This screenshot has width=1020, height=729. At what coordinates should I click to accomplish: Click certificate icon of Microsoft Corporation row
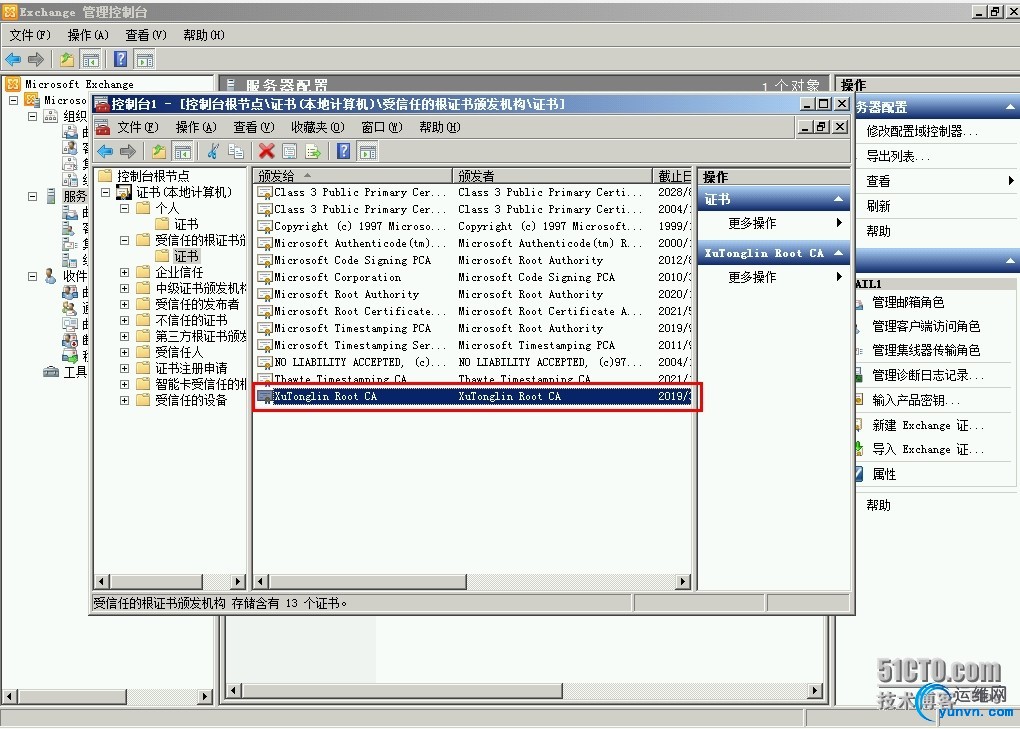tap(265, 278)
